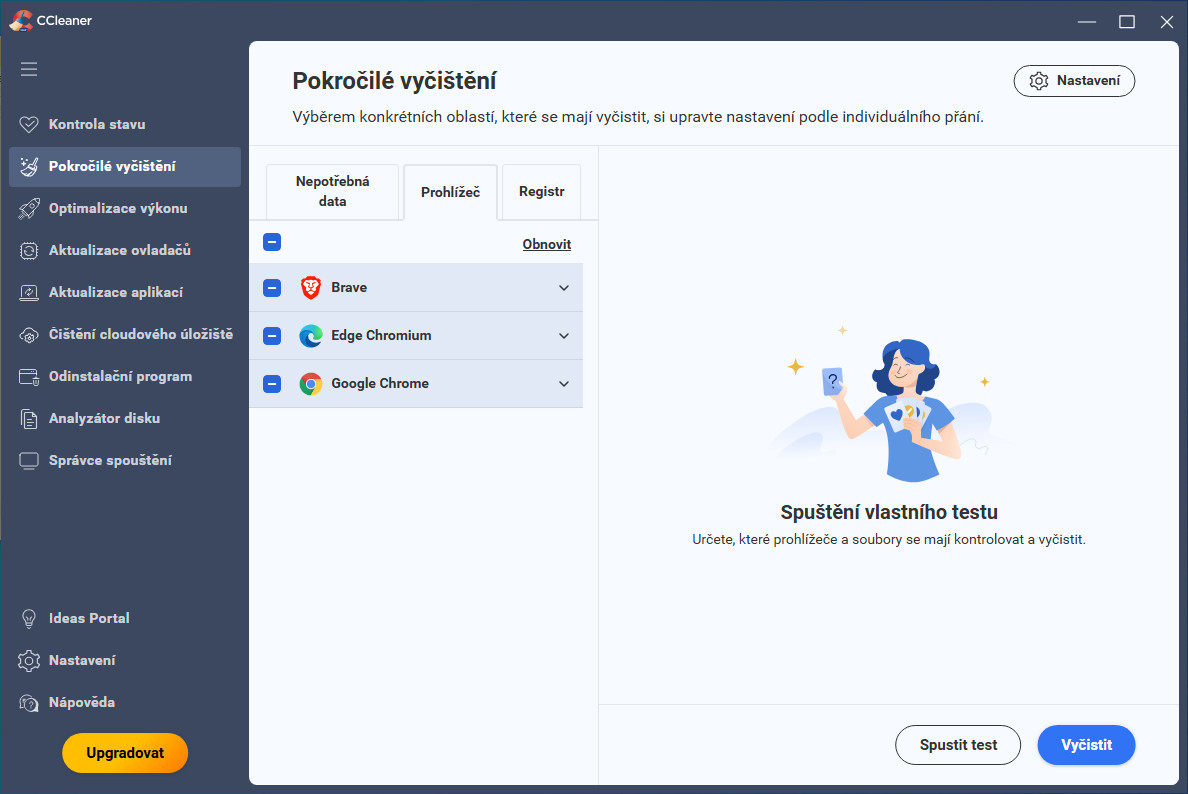Click the Ideas Portal label
The width and height of the screenshot is (1188, 794).
click(89, 618)
